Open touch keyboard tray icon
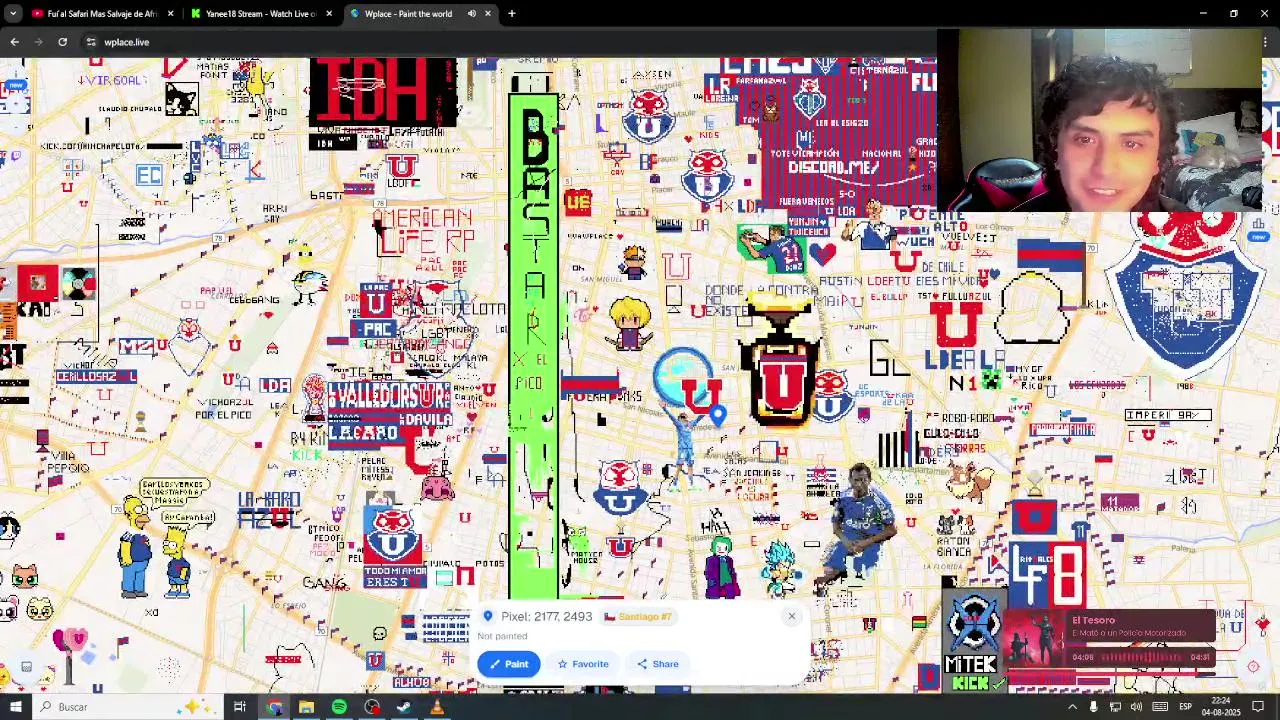 [x=1160, y=707]
